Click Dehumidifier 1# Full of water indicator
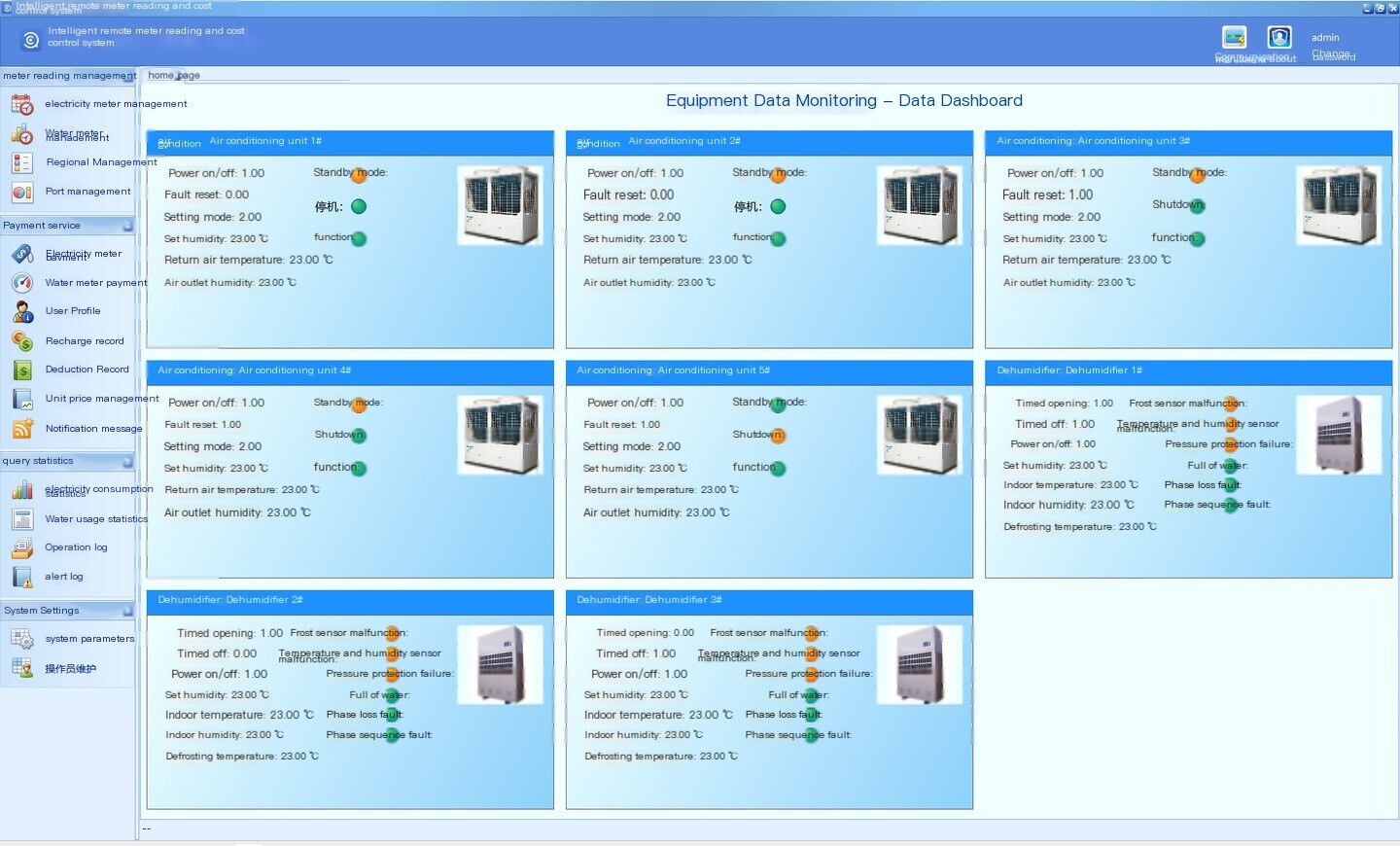Viewport: 1400px width, 846px height. 1231,466
